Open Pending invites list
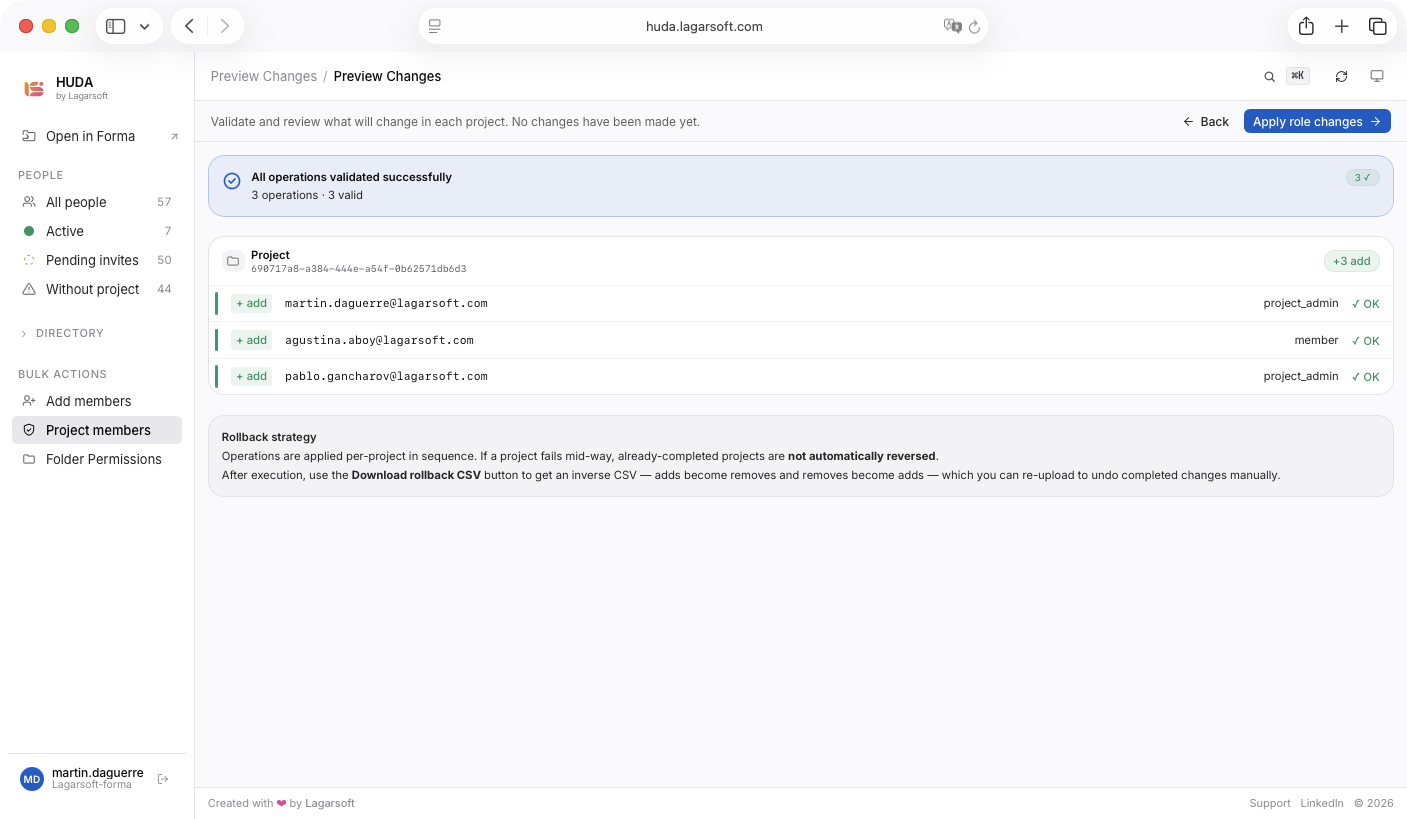Screen dimensions: 1407x819 (x=97, y=260)
